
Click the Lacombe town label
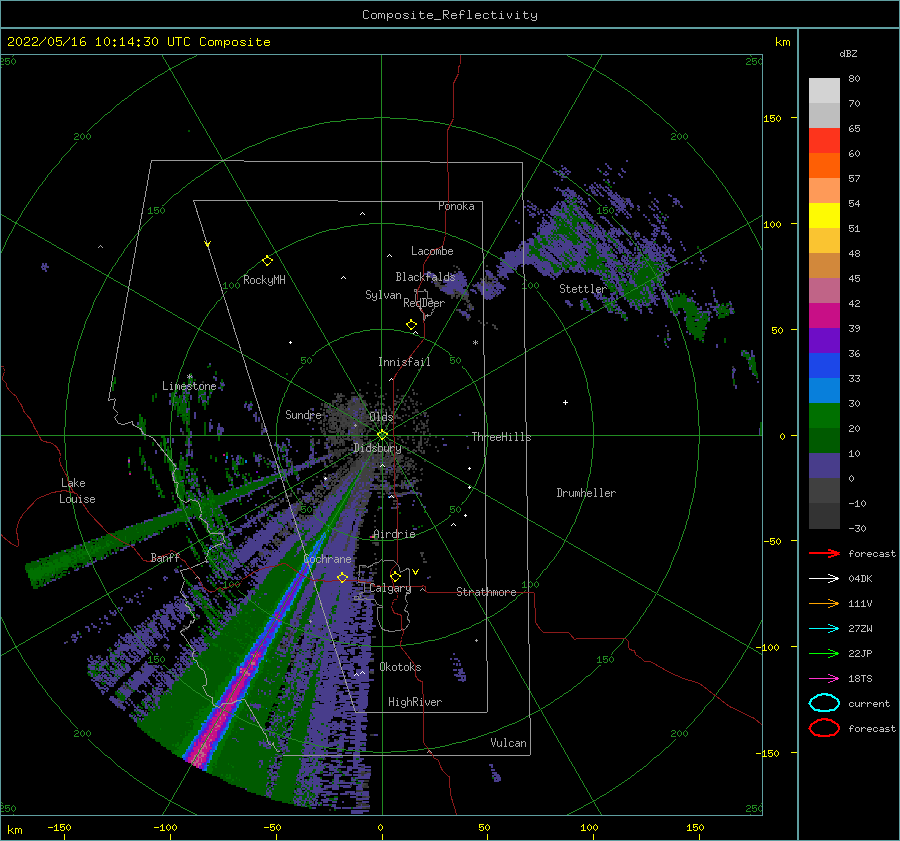[432, 251]
